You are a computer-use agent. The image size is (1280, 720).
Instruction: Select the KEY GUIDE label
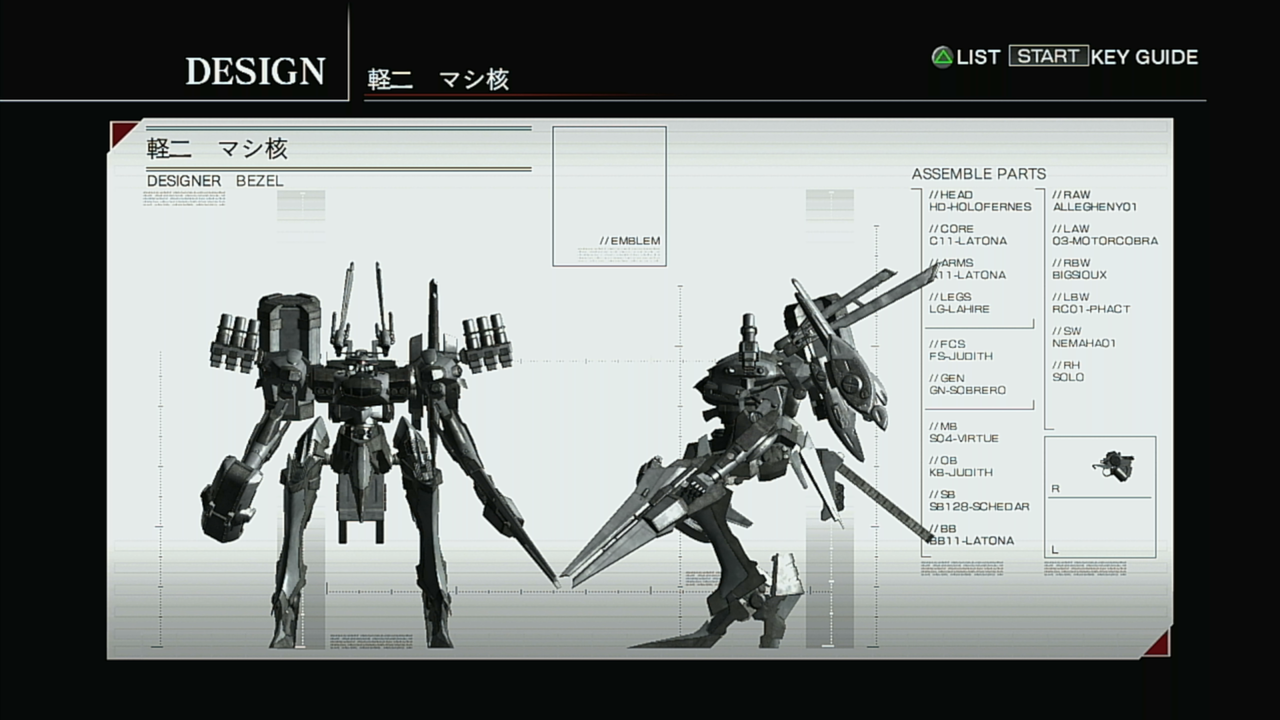point(1144,57)
